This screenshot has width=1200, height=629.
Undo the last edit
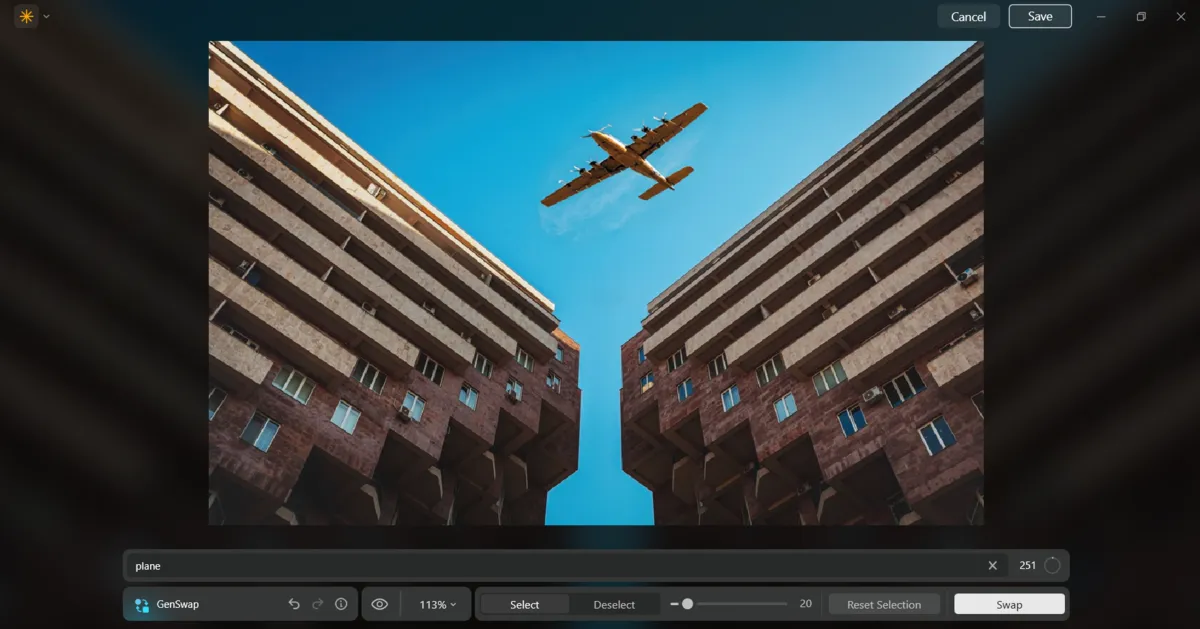293,604
